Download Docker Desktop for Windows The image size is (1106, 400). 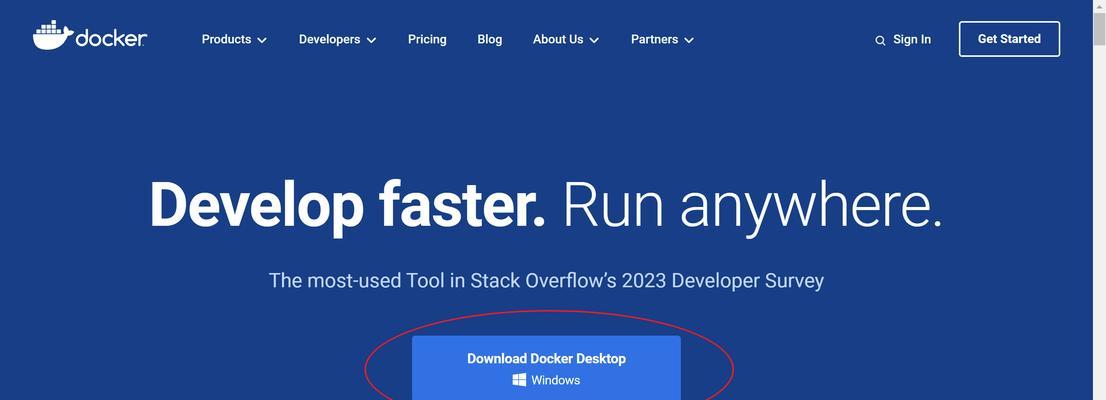click(546, 368)
